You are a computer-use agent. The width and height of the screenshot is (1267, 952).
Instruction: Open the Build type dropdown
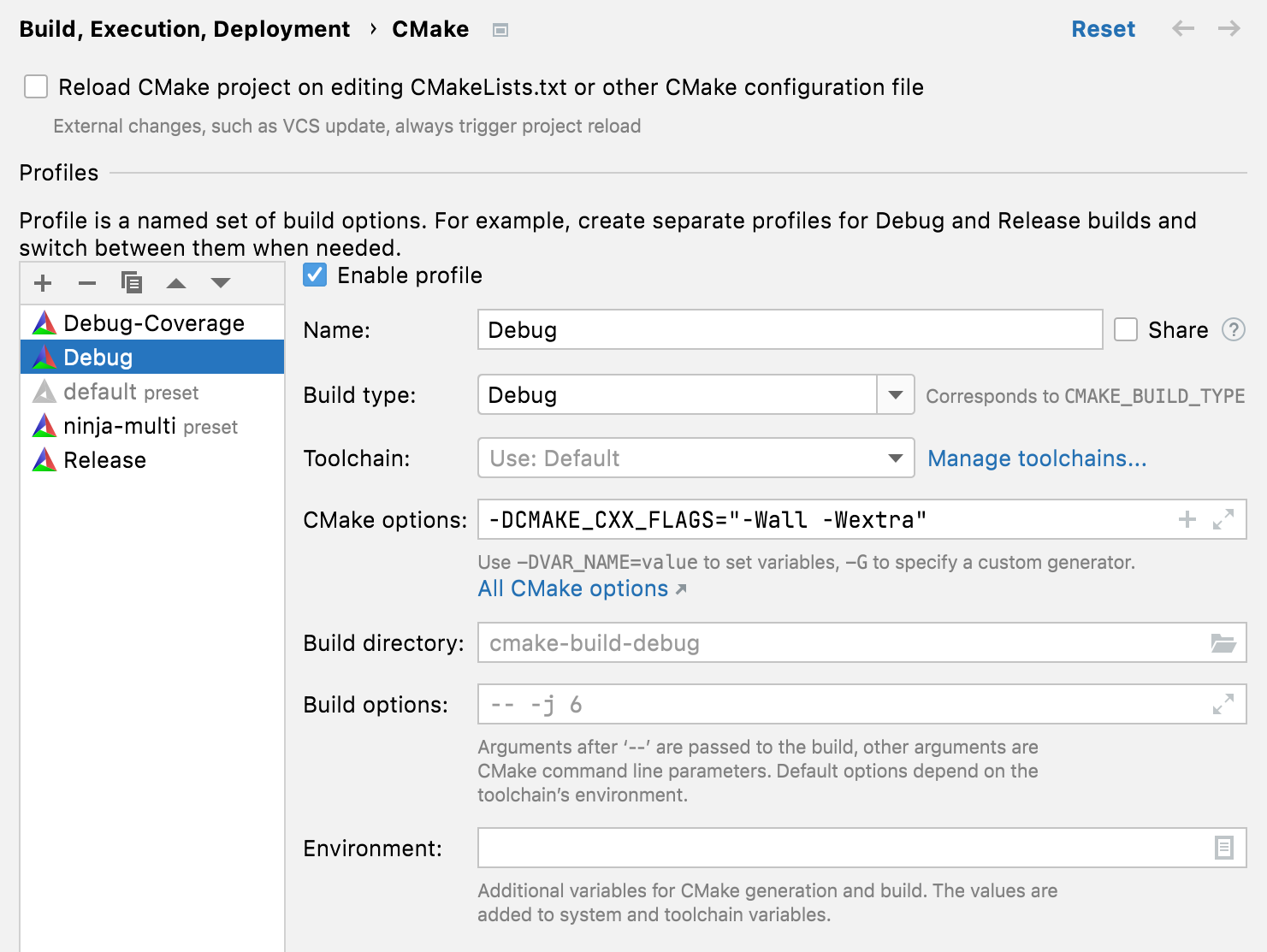click(896, 394)
